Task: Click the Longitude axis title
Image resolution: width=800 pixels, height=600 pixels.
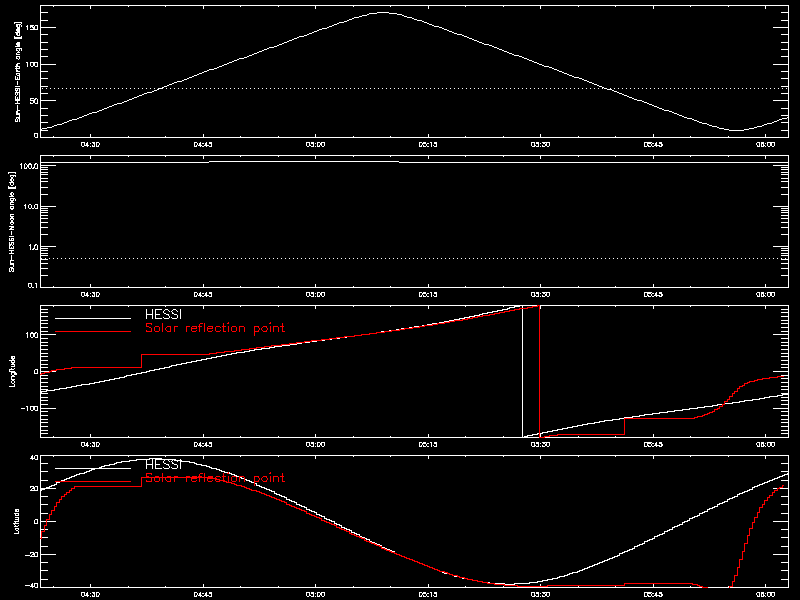Action: pos(12,371)
